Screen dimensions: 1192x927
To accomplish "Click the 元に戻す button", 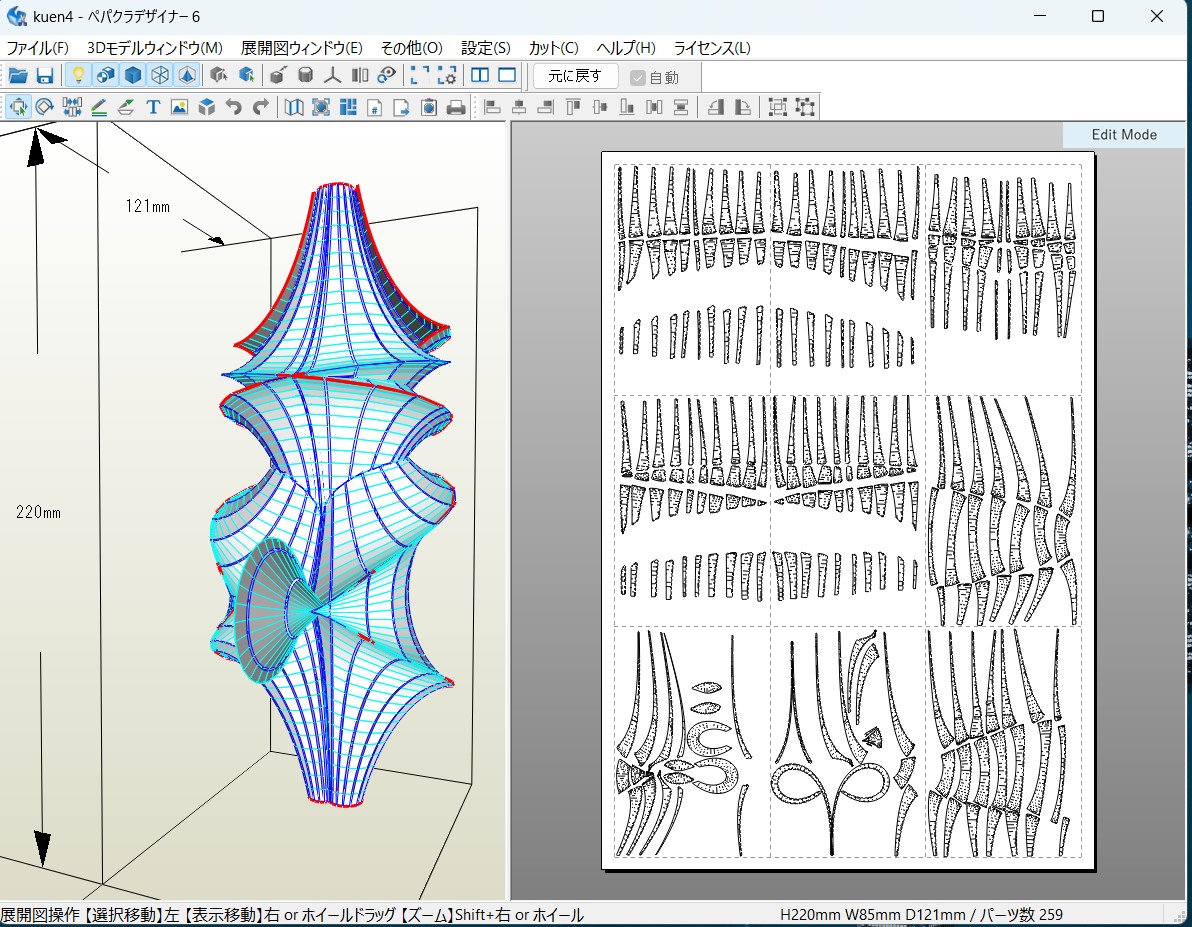I will click(575, 76).
